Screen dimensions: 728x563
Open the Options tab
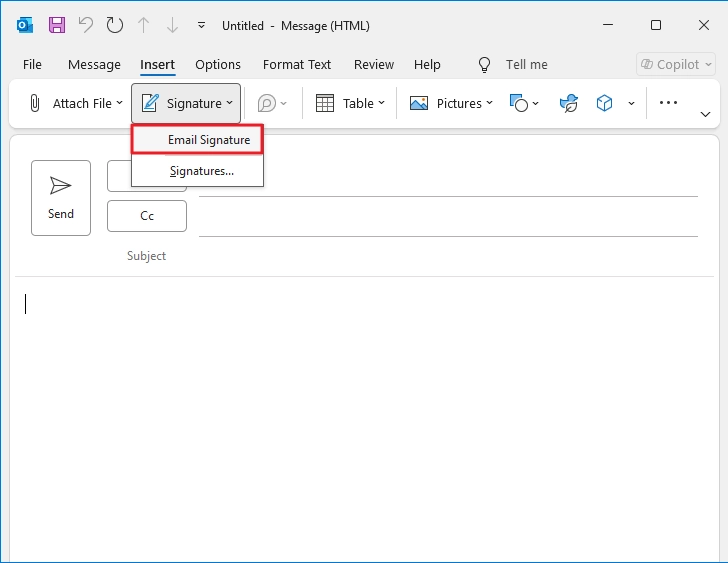[x=218, y=65]
